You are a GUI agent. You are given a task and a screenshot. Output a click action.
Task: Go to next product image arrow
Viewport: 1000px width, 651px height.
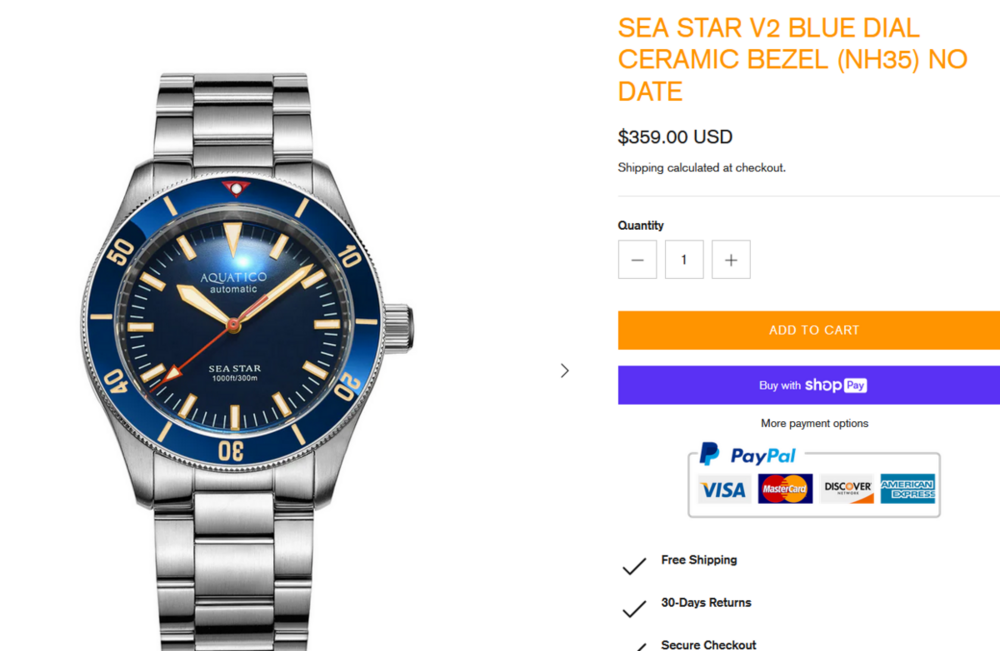pyautogui.click(x=565, y=370)
